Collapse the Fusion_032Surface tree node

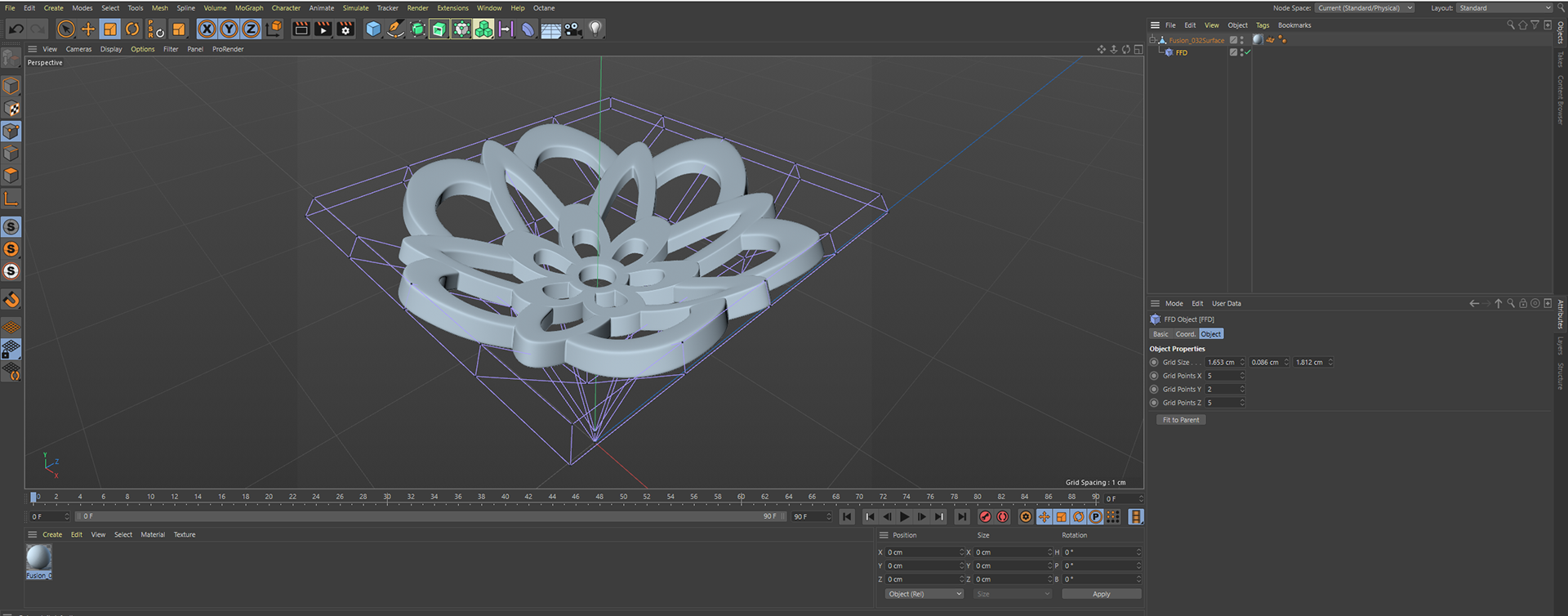[1152, 40]
